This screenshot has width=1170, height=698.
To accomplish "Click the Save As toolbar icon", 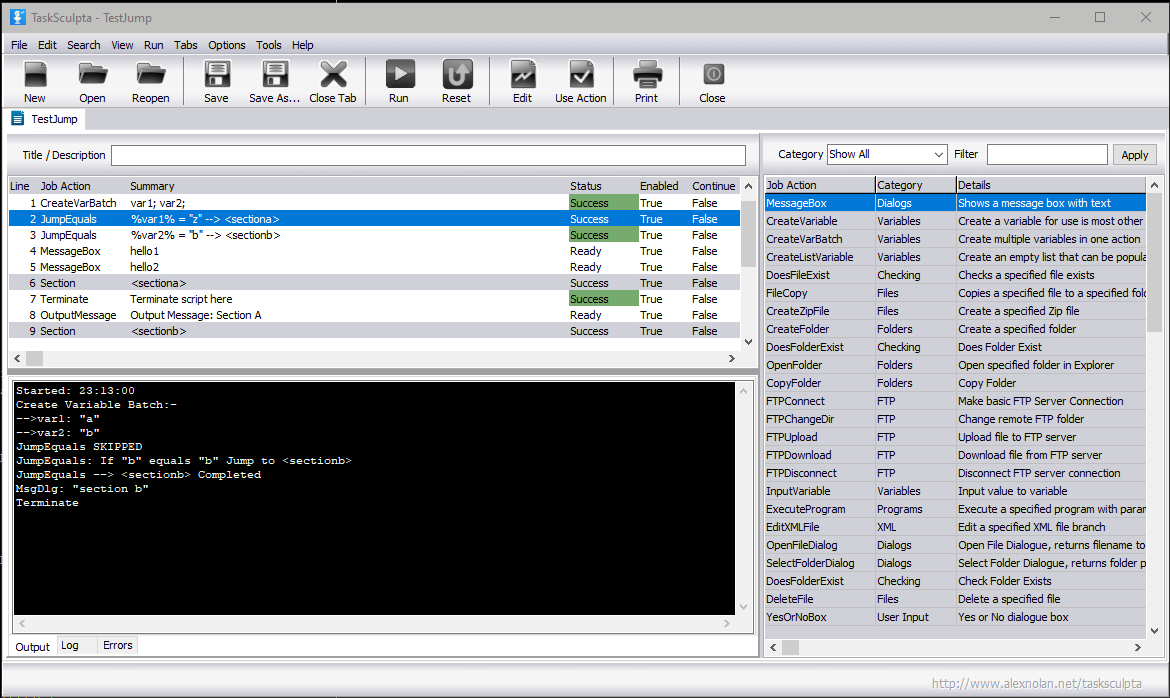I will pyautogui.click(x=274, y=75).
